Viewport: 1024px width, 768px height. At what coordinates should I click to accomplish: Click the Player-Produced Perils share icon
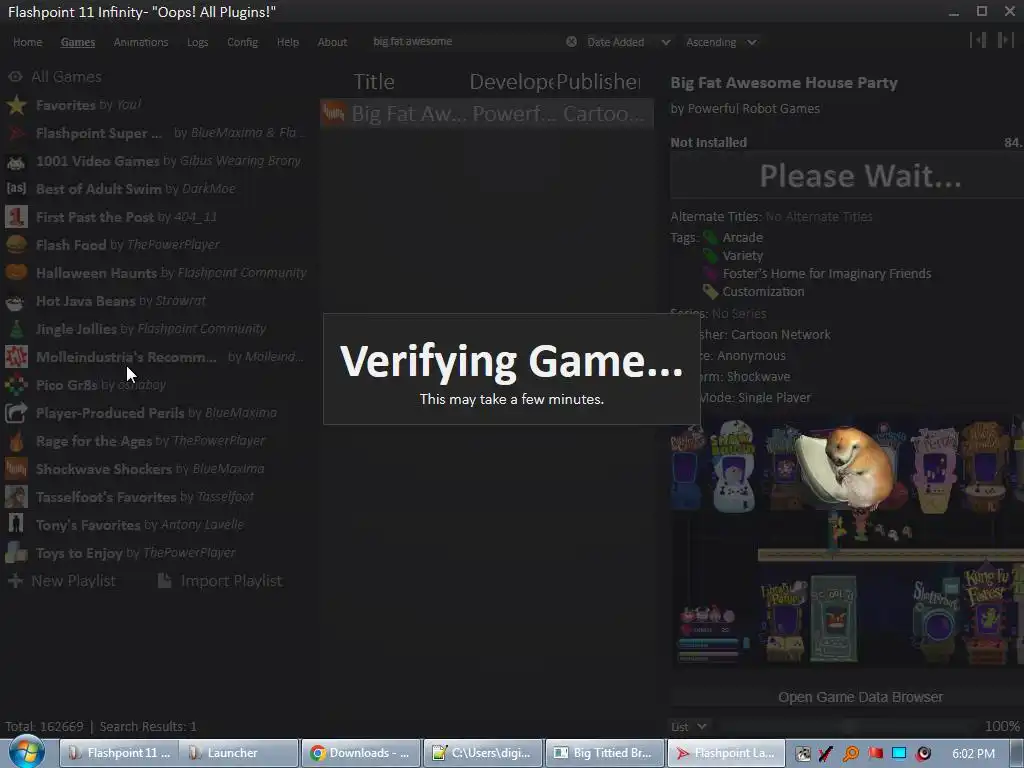tap(16, 413)
